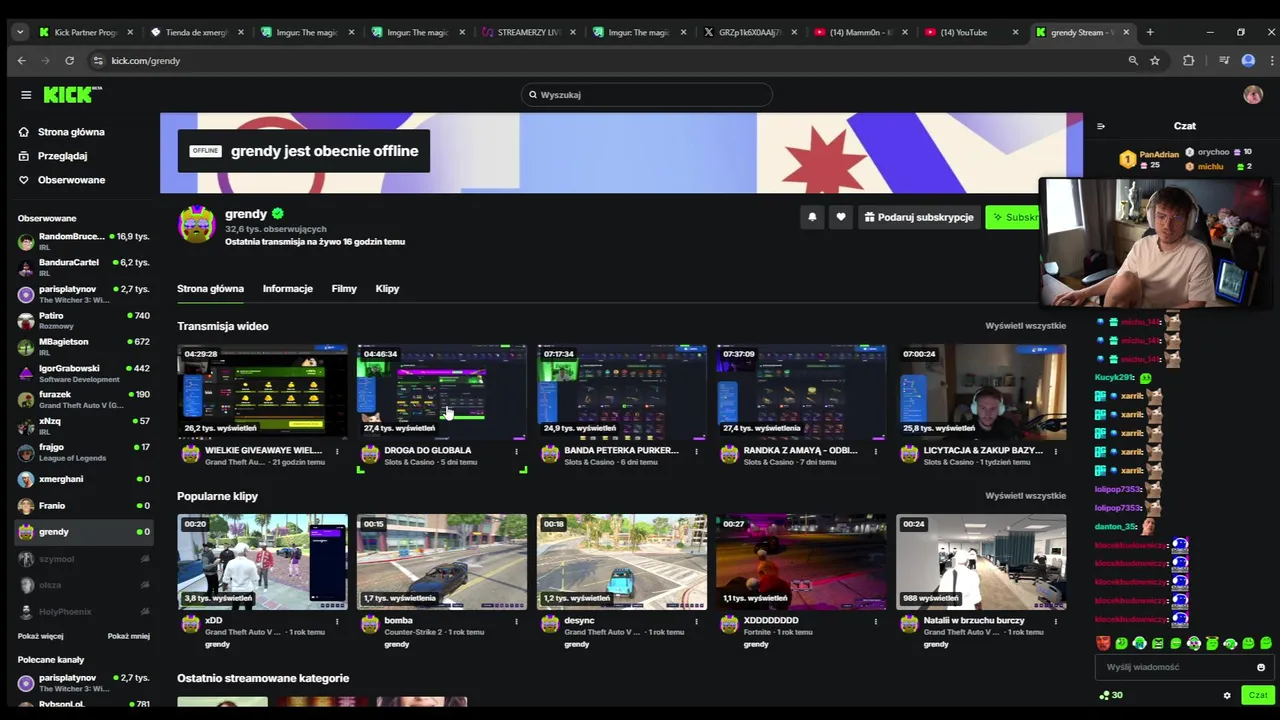The height and width of the screenshot is (720, 1280).
Task: Open options menu for xDD clip
Action: pyautogui.click(x=337, y=621)
